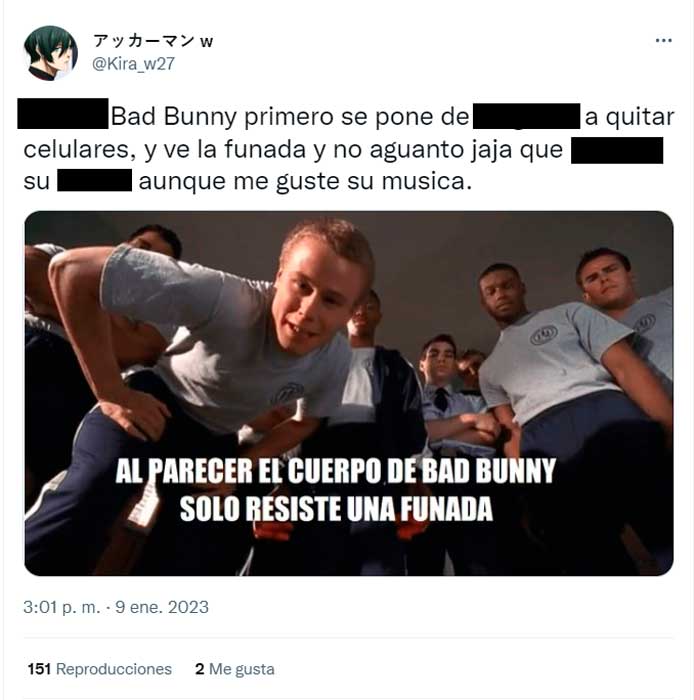Click the words "Bad Bunny" in the tweet text
This screenshot has width=694, height=700.
coord(173,117)
